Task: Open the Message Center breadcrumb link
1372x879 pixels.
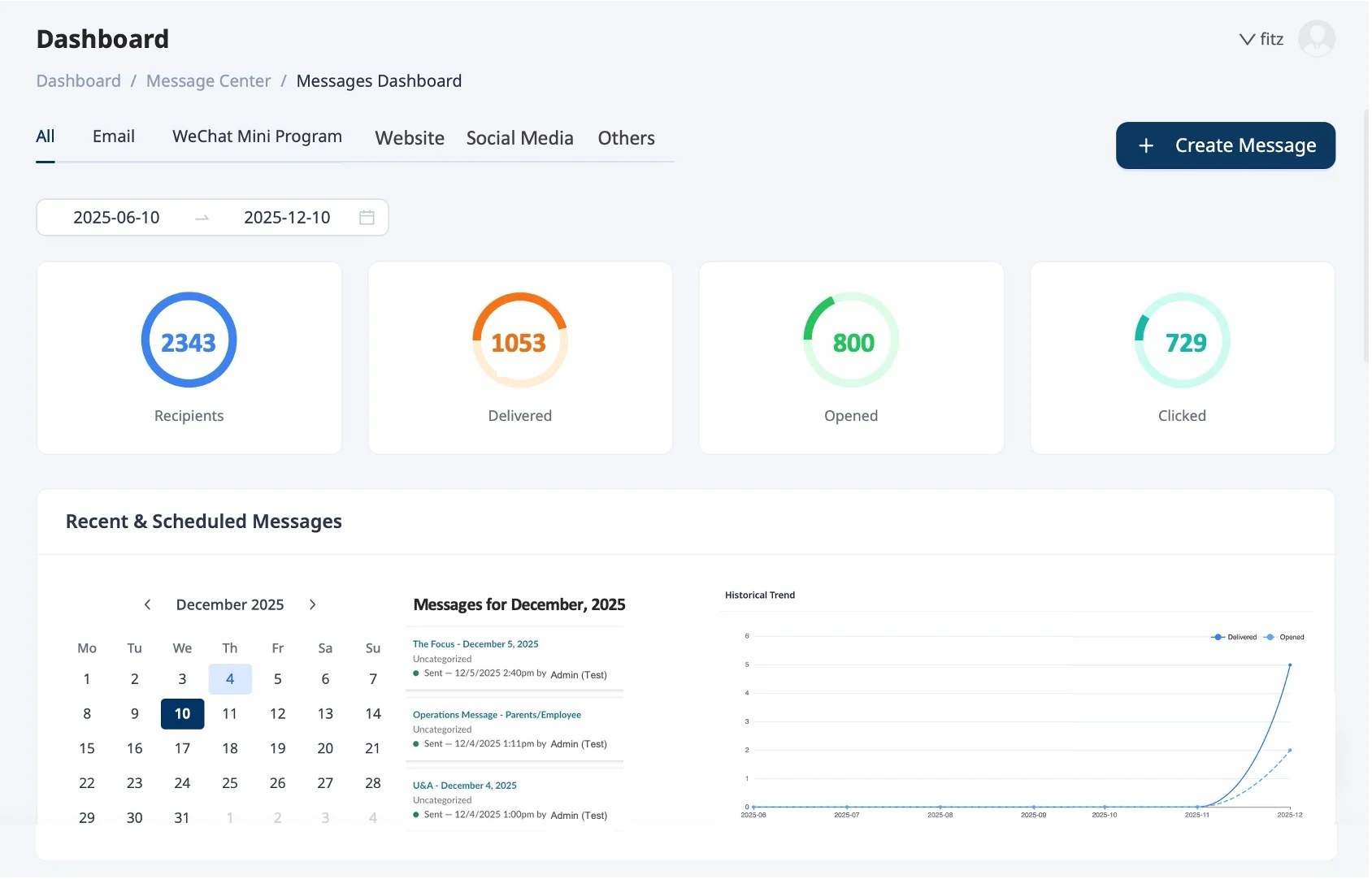Action: point(208,81)
